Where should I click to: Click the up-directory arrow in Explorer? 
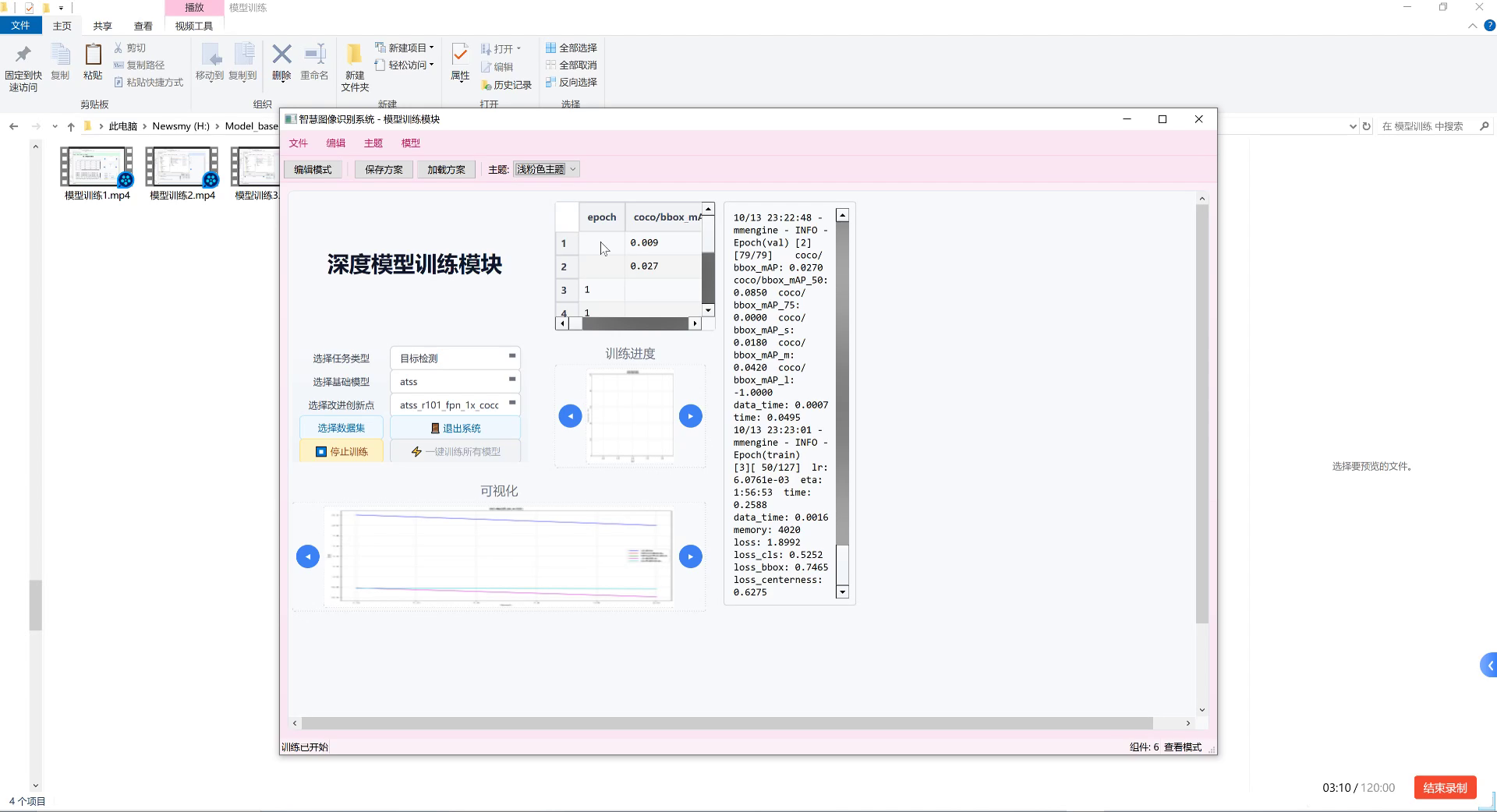point(71,126)
